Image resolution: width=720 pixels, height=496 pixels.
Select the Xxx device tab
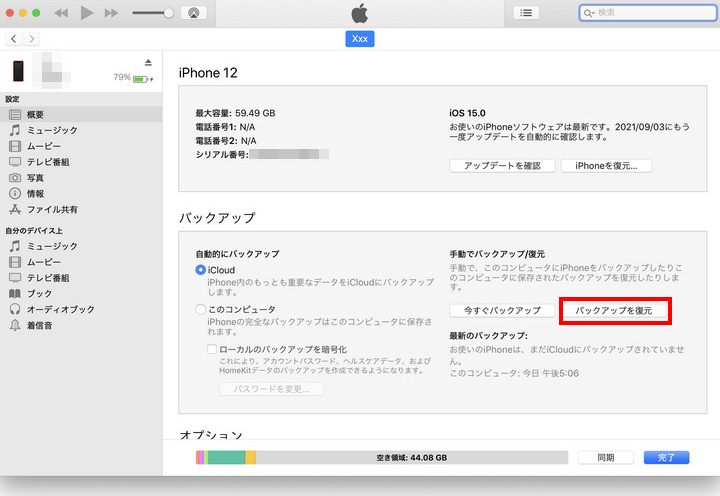click(360, 39)
